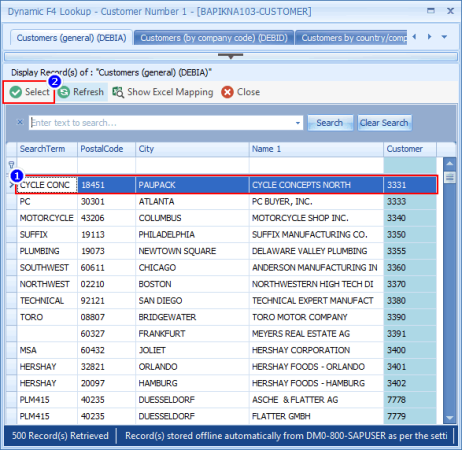
Task: Click the BOSTON city cell
Action: 192,284
